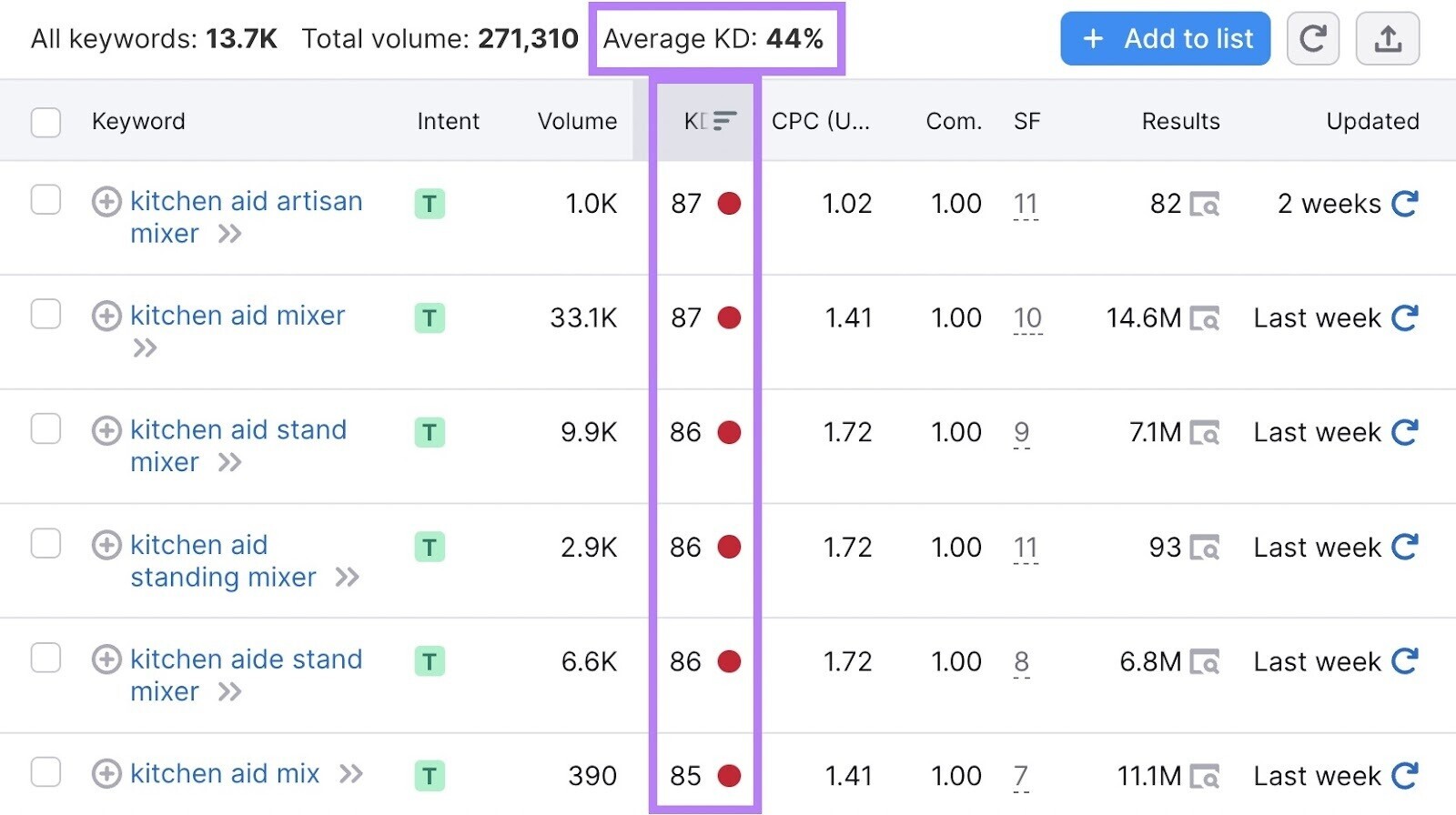This screenshot has width=1456, height=815.
Task: Open the kitchen aid mixer keyword link
Action: 238,316
